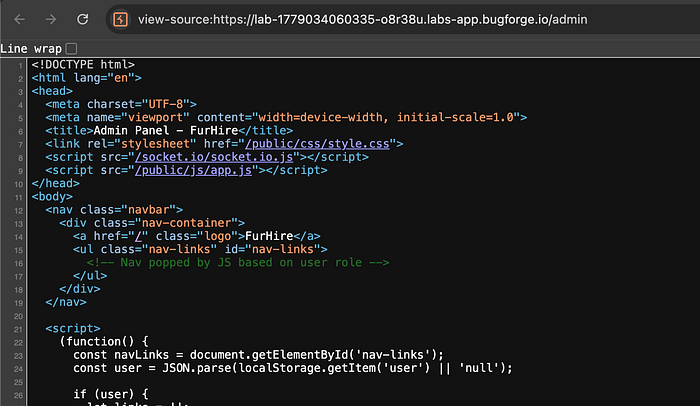The image size is (700, 406).
Task: Click line number 7 in the gutter
Action: pos(21,145)
